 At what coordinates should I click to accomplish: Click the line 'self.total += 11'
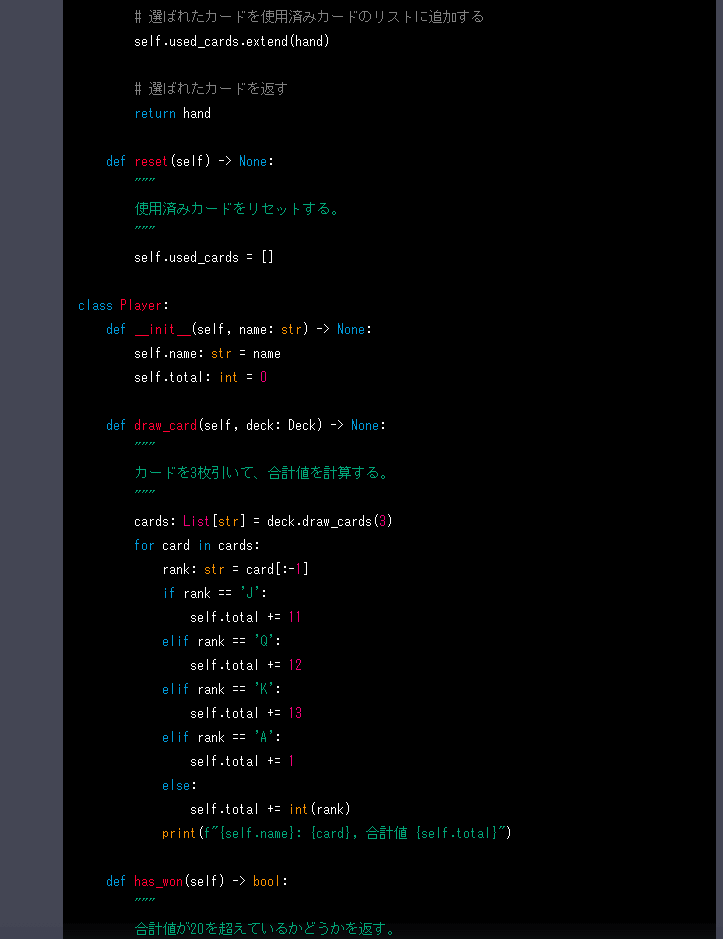pos(246,617)
